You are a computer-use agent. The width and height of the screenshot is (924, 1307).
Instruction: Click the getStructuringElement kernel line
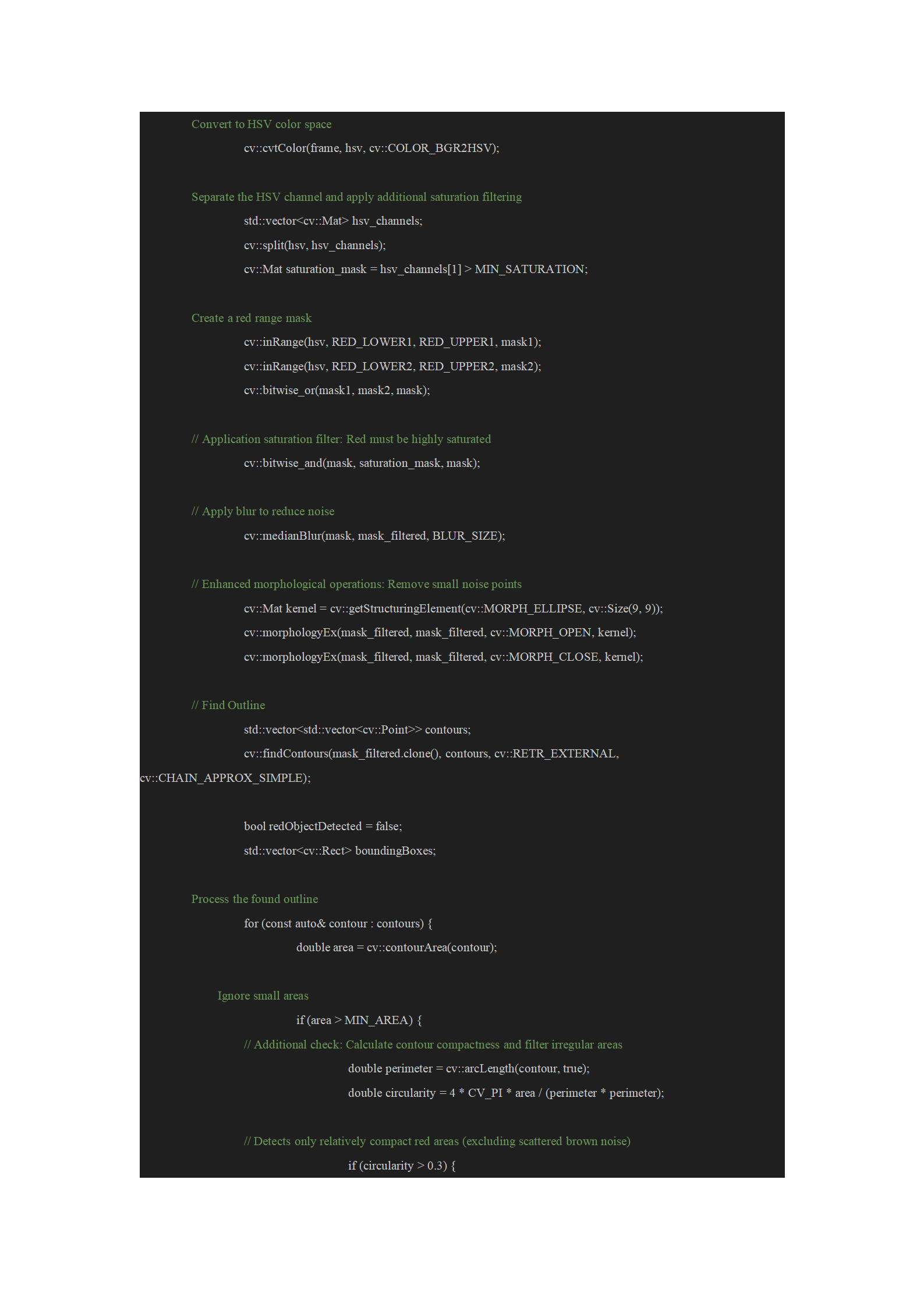(x=453, y=608)
